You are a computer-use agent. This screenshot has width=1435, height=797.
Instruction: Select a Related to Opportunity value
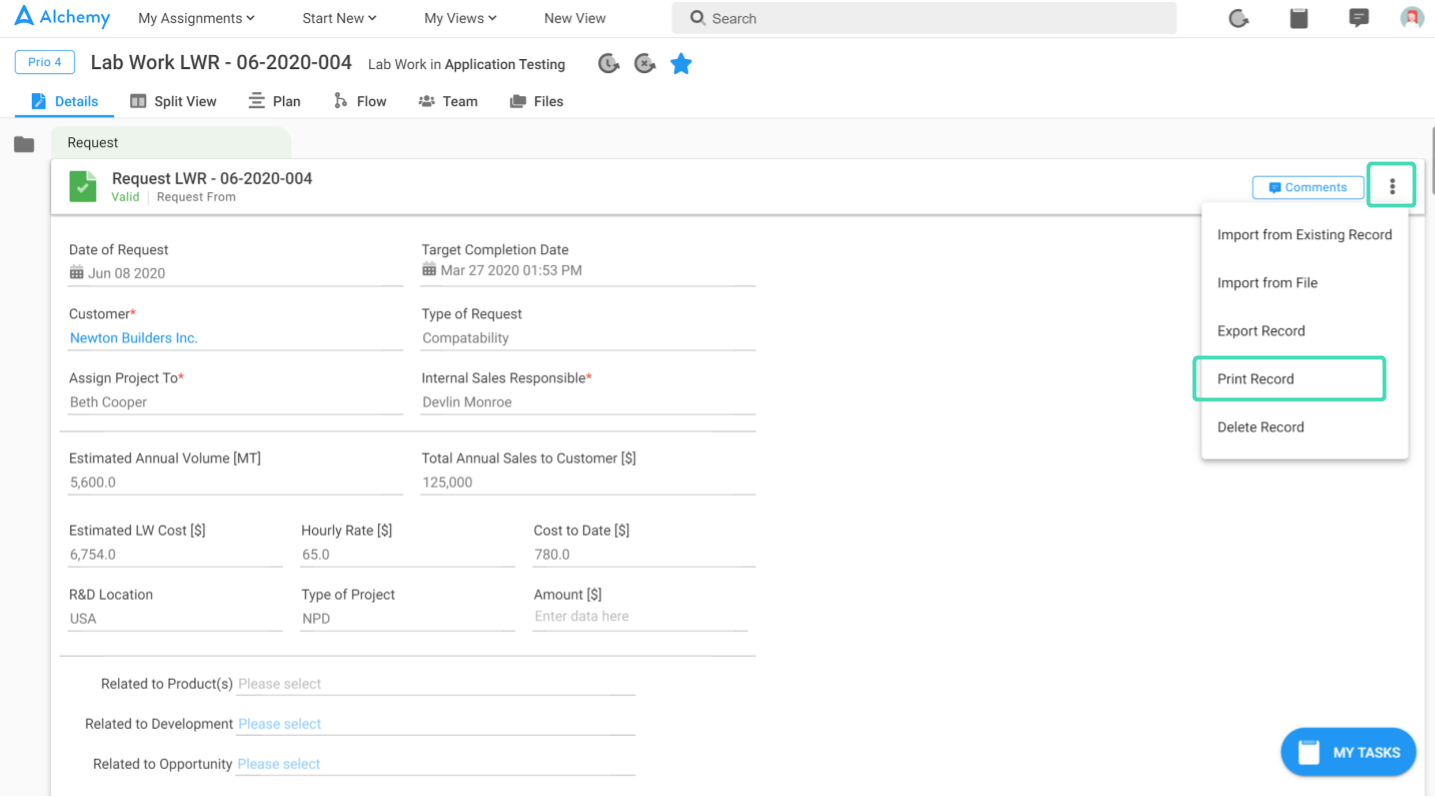(436, 764)
